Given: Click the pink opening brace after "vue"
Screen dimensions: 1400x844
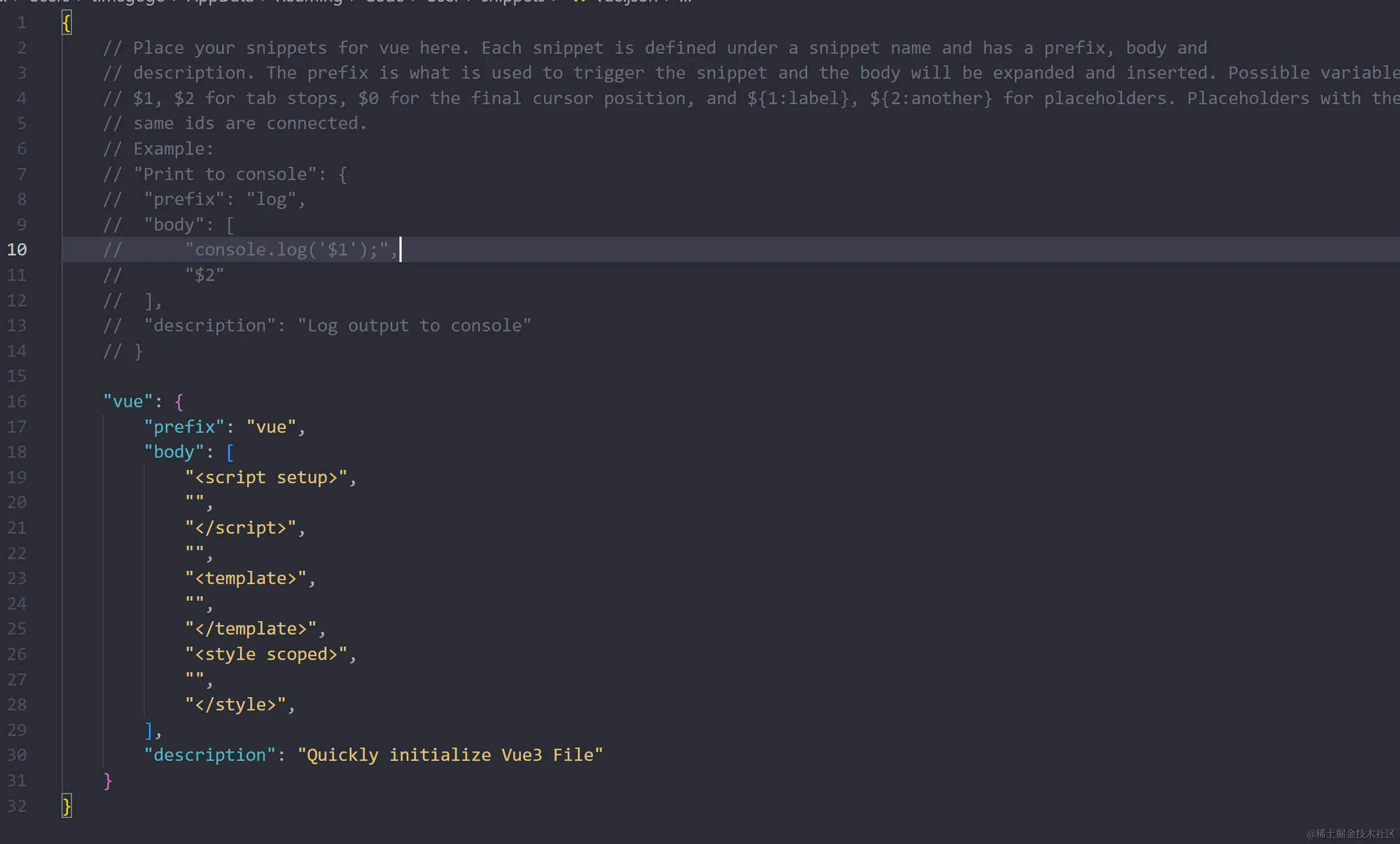Looking at the screenshot, I should tap(179, 401).
